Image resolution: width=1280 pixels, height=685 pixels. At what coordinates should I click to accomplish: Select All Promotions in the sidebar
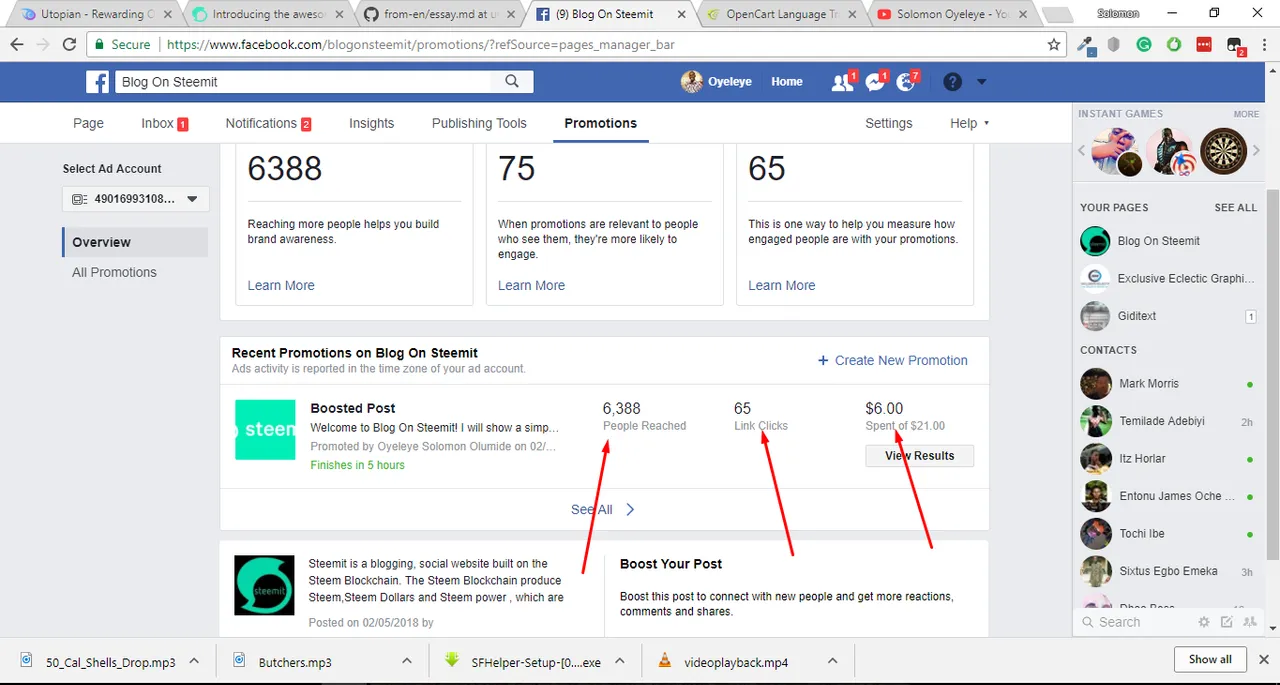[x=114, y=272]
